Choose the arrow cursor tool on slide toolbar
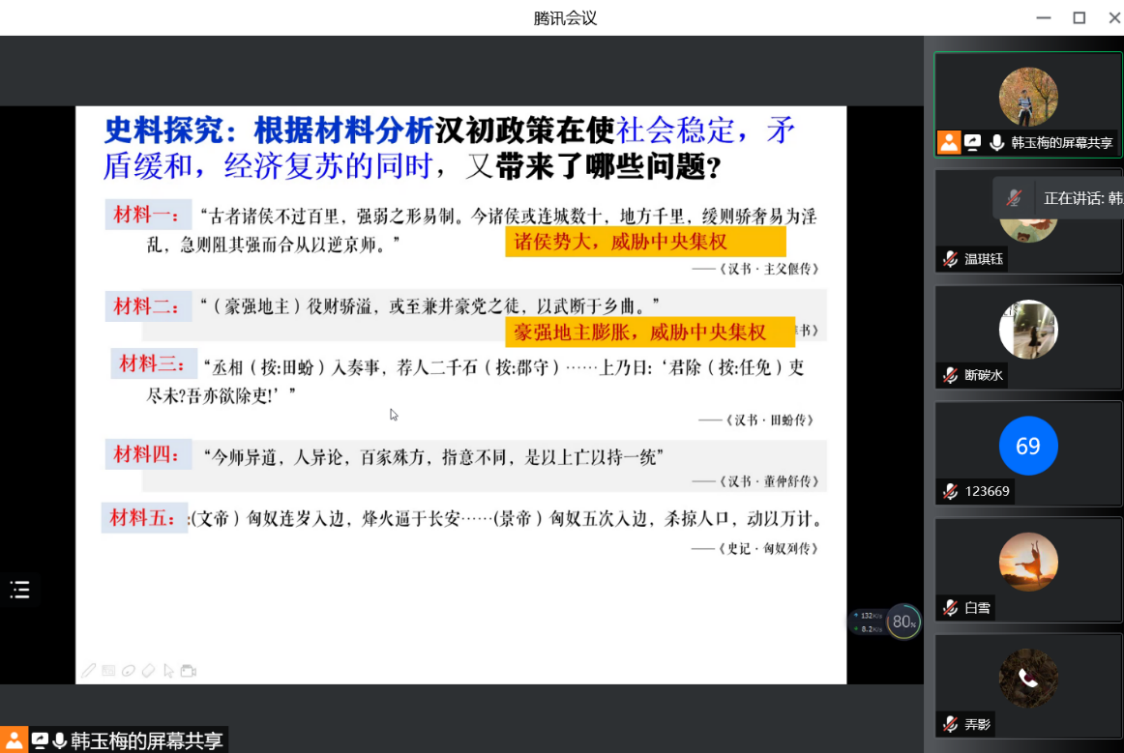The image size is (1124, 753). 168,670
